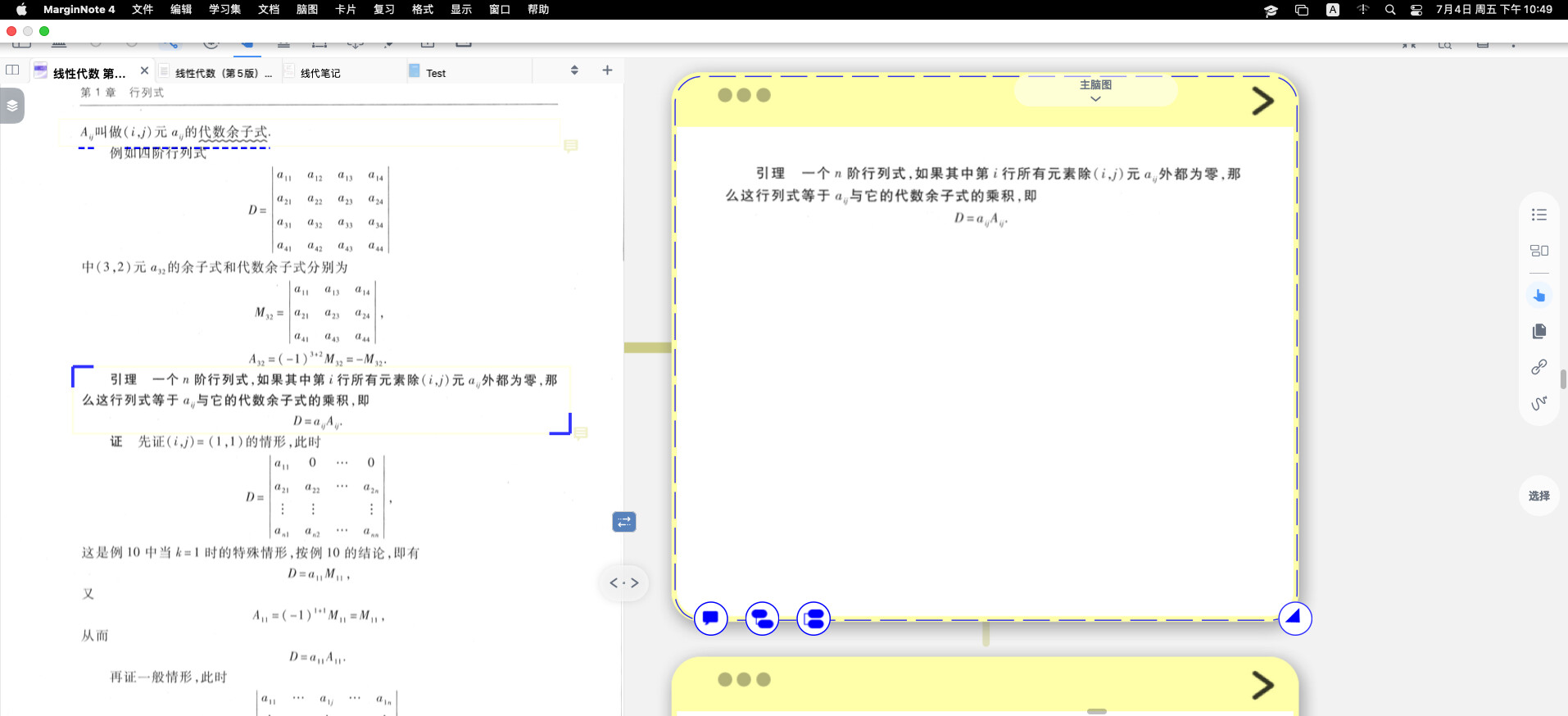Open the 卡片 menu

point(346,9)
